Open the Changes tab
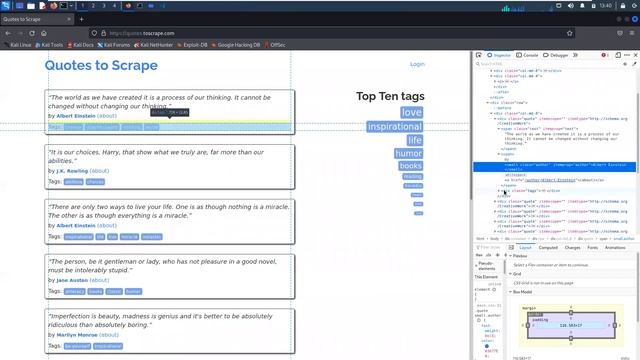Screen dimensions: 640x360 (572, 247)
